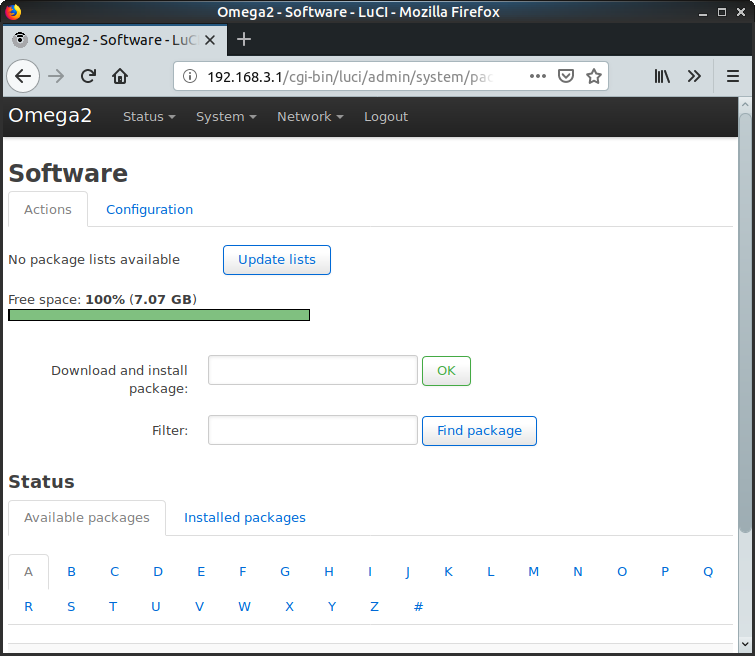Bookmark this page with the star icon
The height and width of the screenshot is (656, 755).
click(594, 76)
